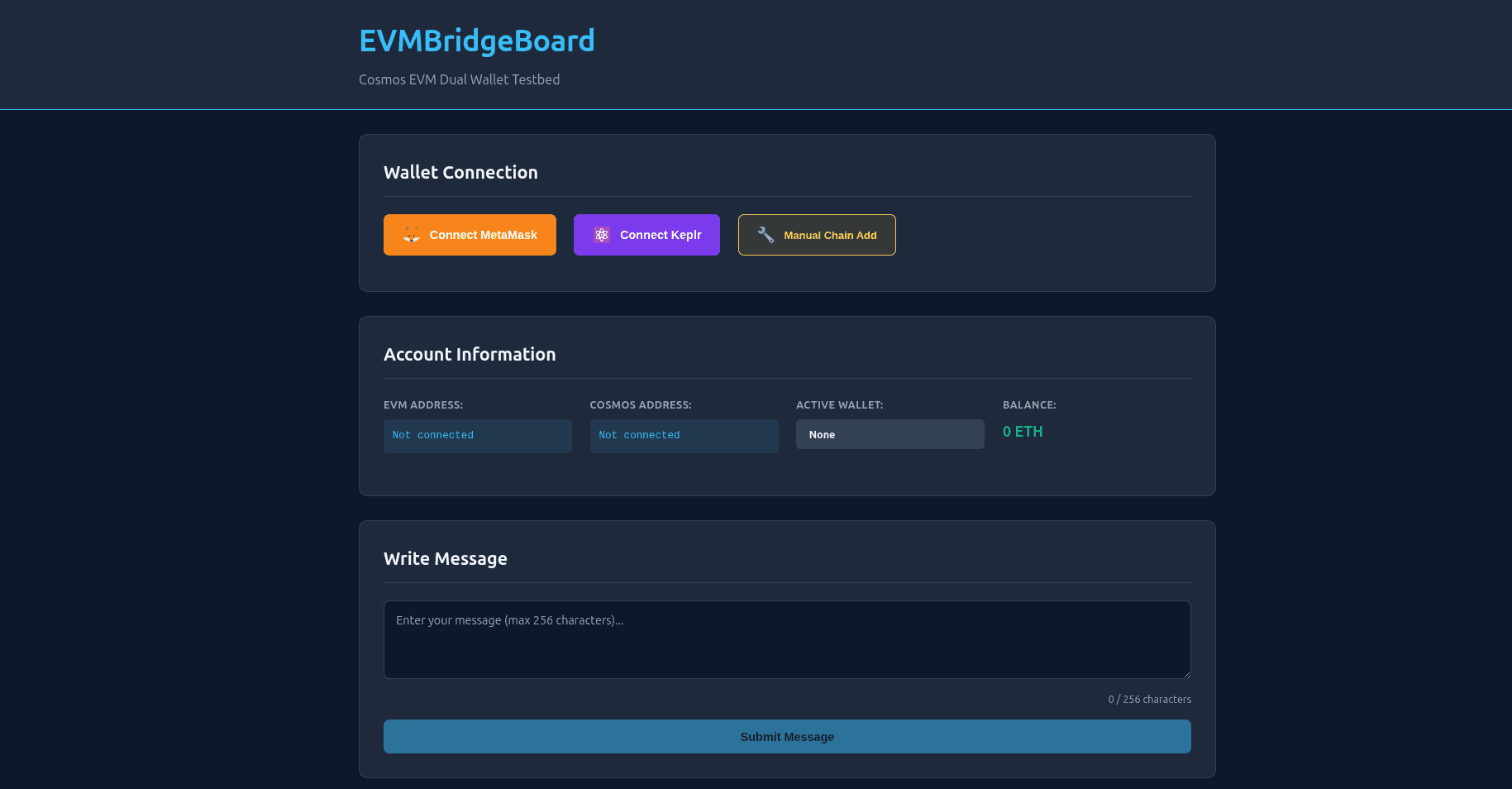This screenshot has height=789, width=1512.
Task: Select the Cosmos address 'Not connected' field
Action: click(x=684, y=436)
